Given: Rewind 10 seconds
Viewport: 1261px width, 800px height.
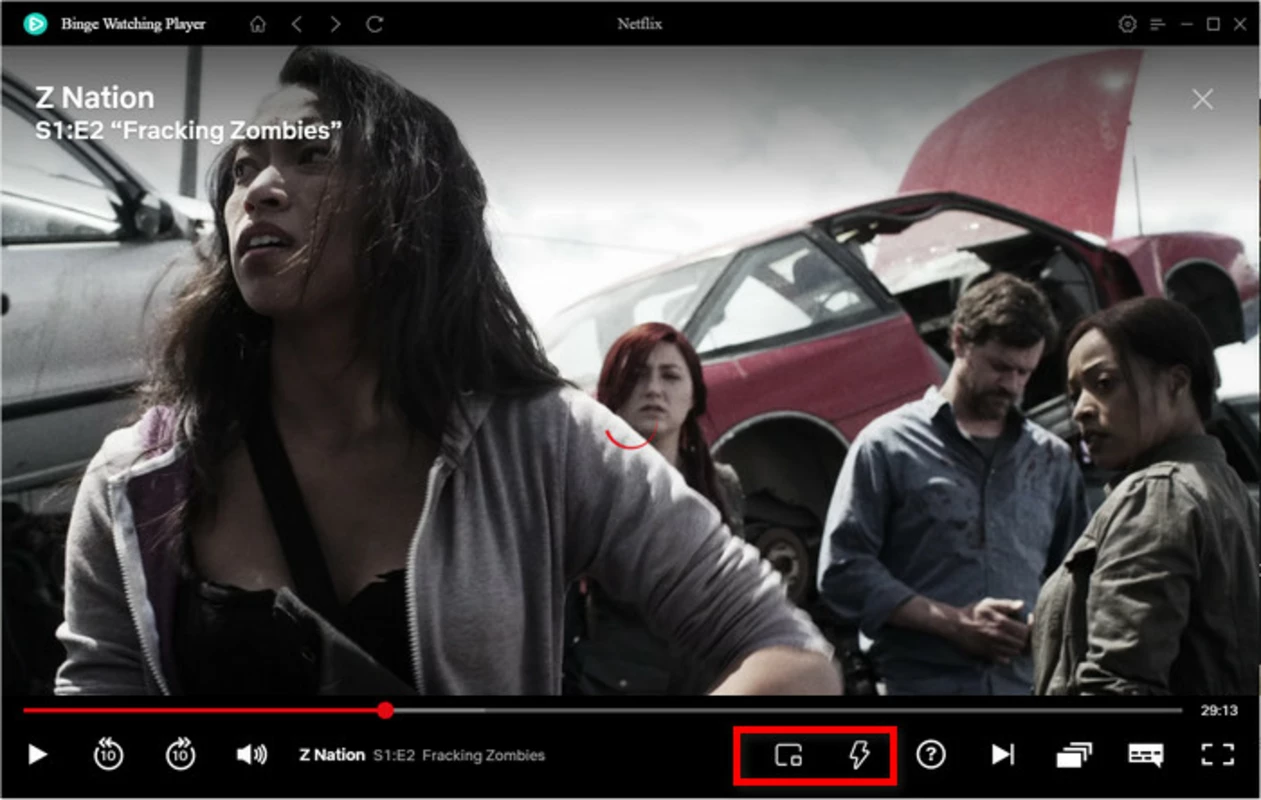Looking at the screenshot, I should (x=108, y=754).
